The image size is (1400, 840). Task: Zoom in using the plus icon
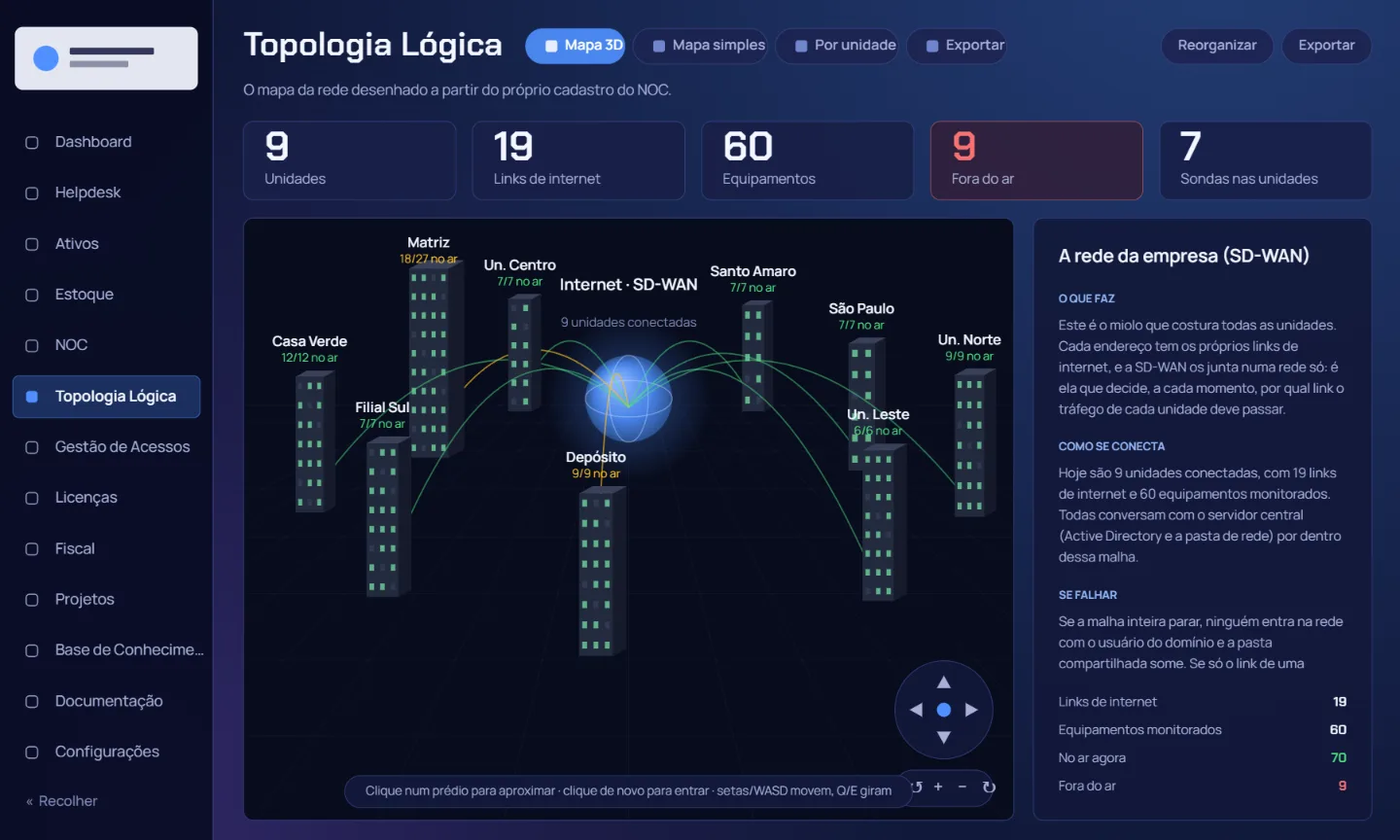[x=938, y=787]
